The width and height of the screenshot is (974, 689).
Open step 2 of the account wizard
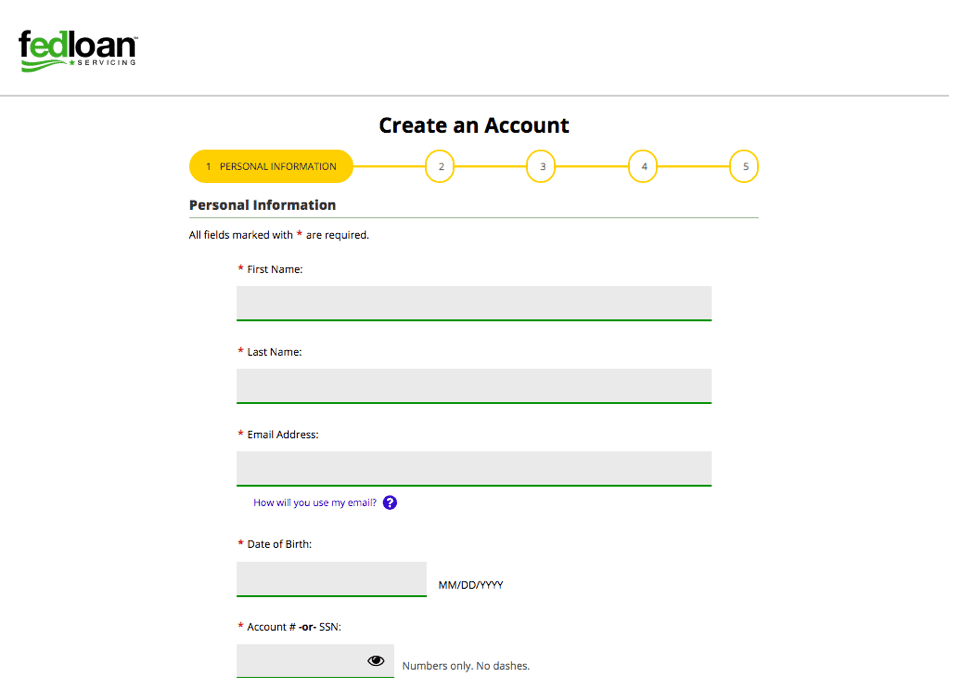440,166
